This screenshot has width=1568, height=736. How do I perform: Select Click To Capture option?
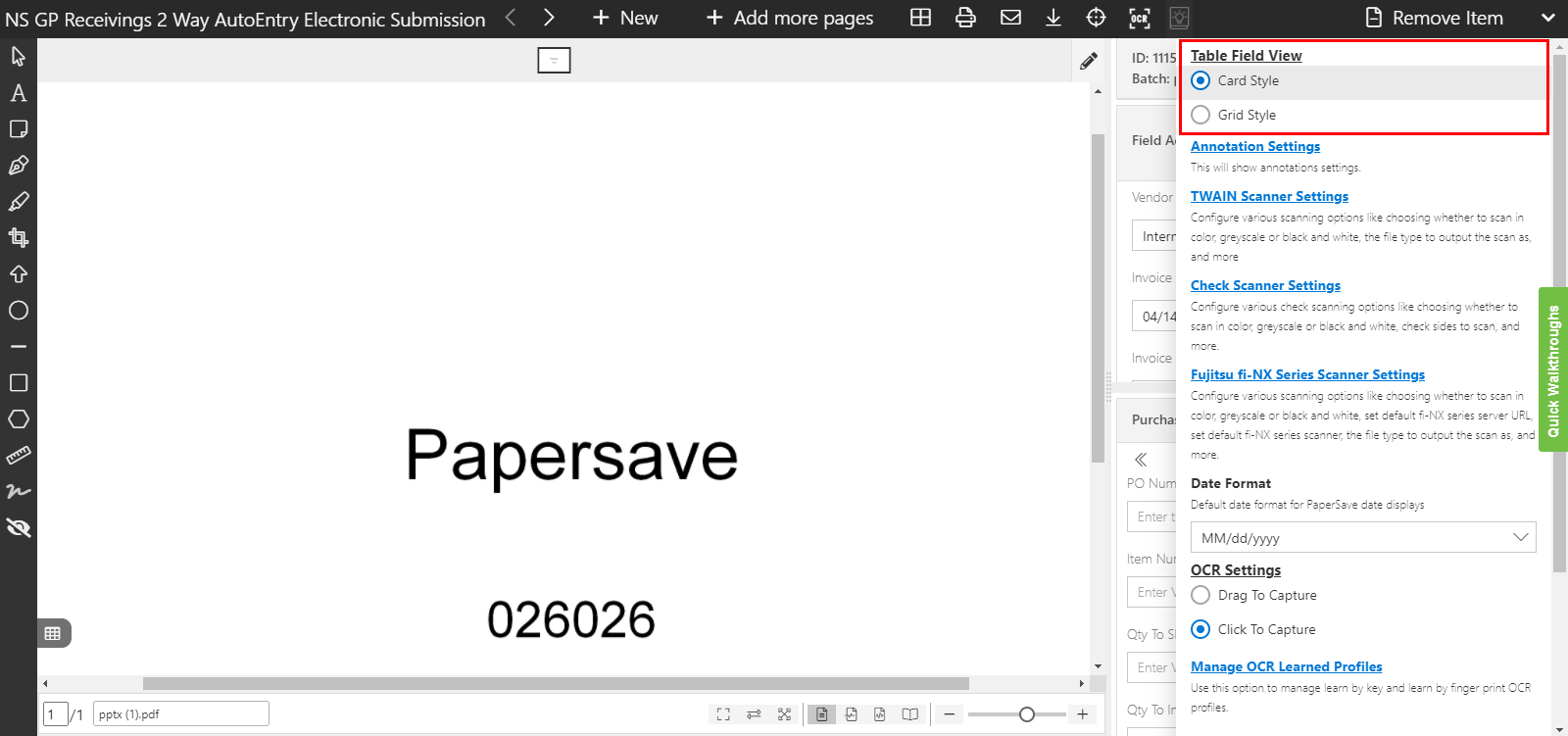1200,629
